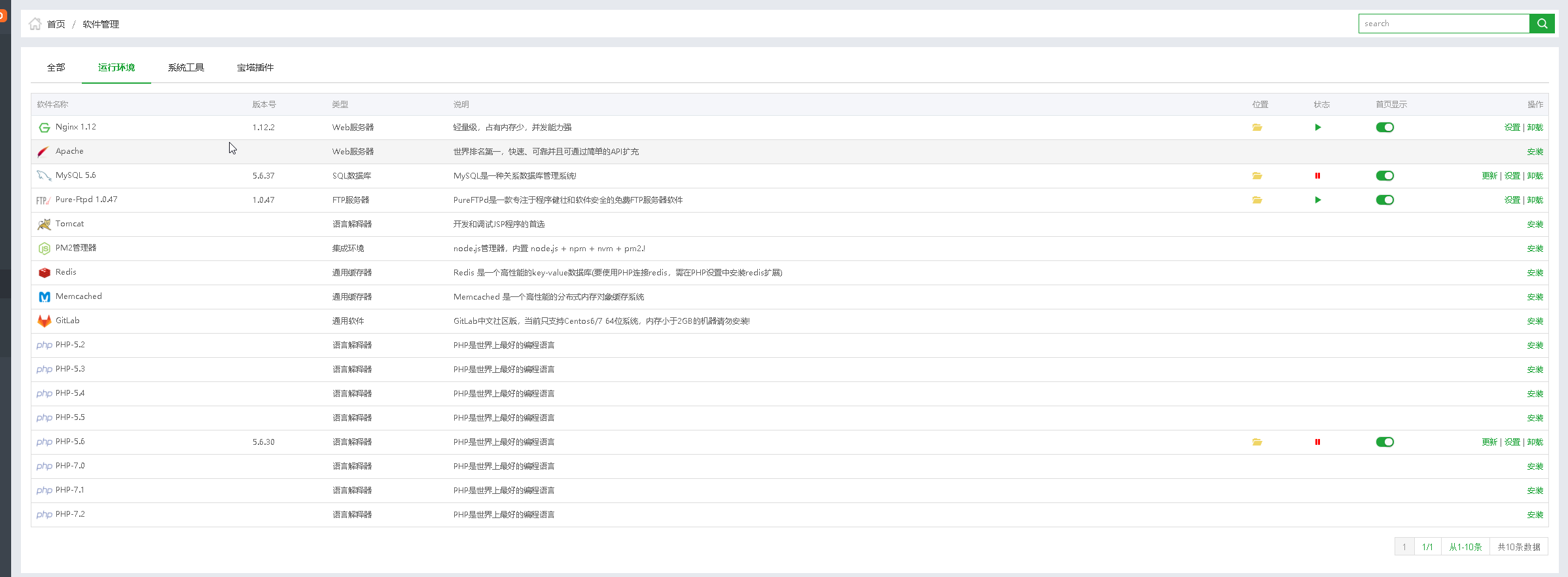Click the Tomcat cat icon
This screenshot has height=577, width=1568.
[44, 224]
